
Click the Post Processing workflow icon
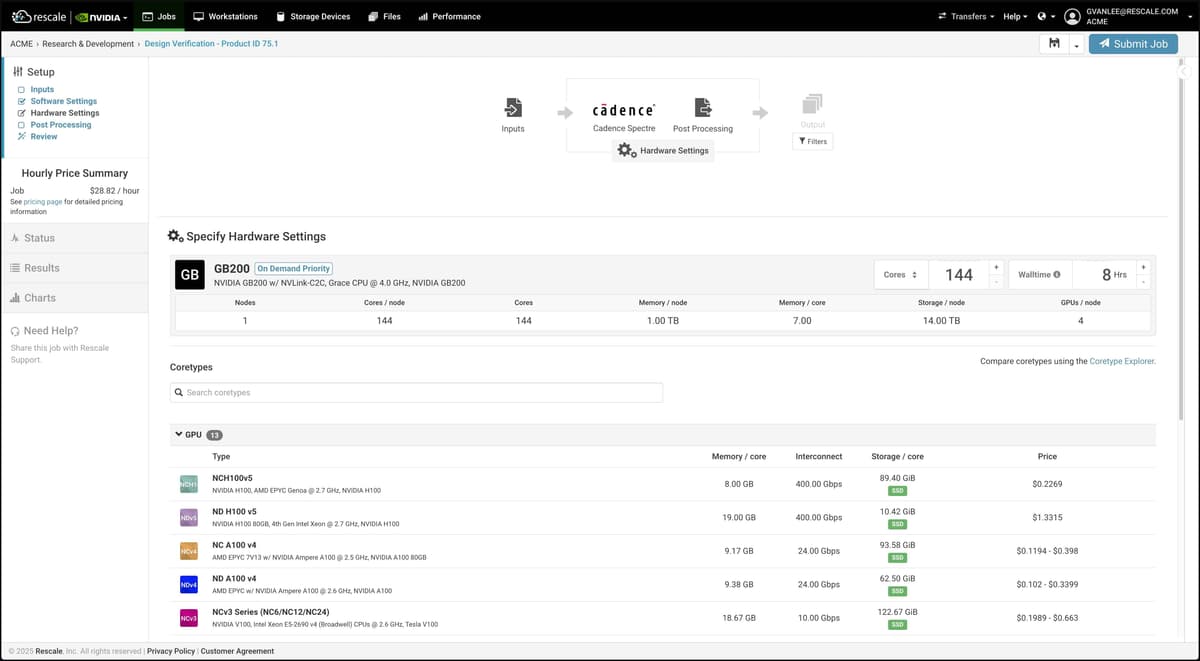click(x=703, y=108)
